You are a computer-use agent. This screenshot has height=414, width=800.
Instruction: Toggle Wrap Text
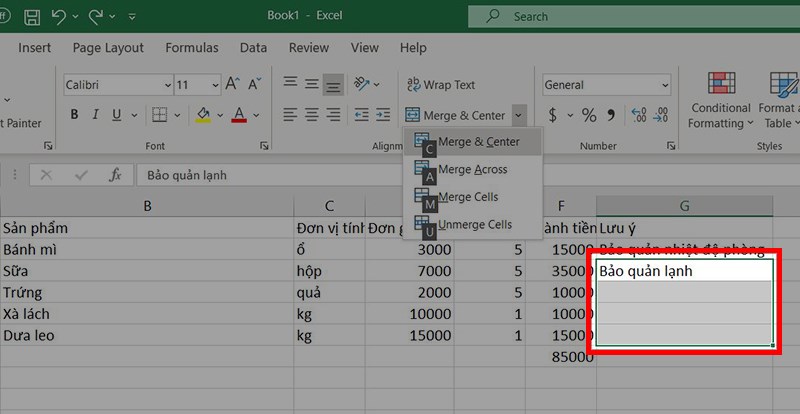coord(441,85)
